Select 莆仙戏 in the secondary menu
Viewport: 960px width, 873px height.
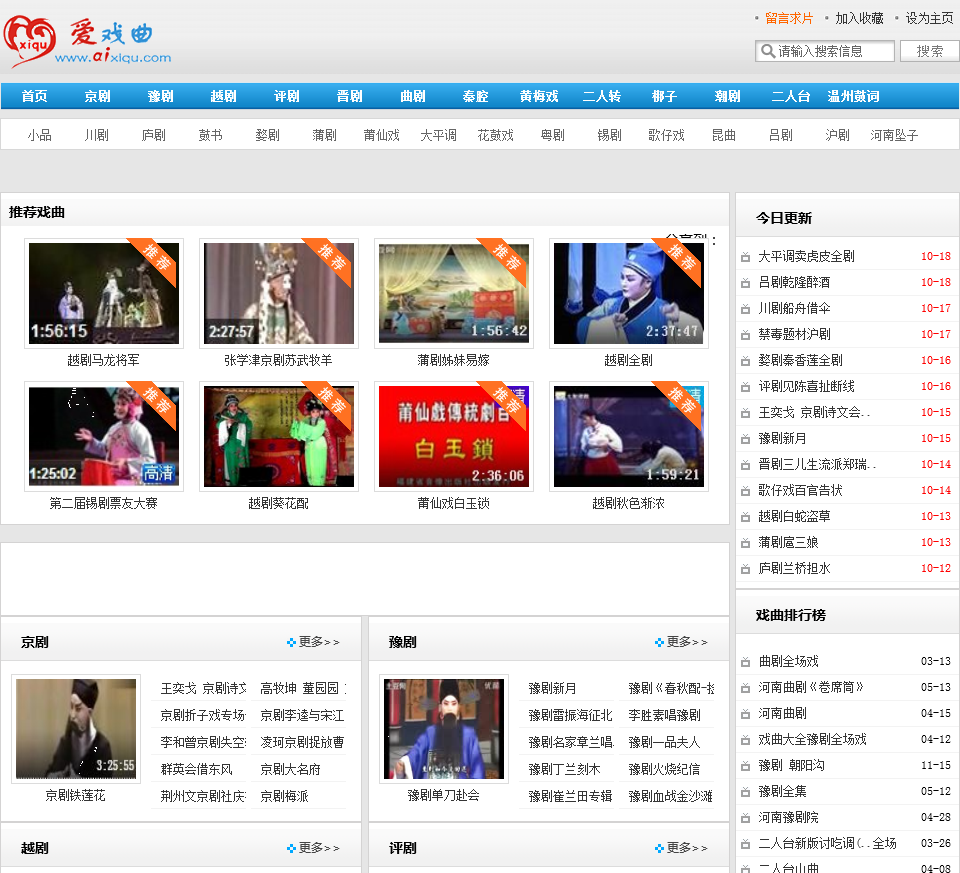pyautogui.click(x=381, y=135)
